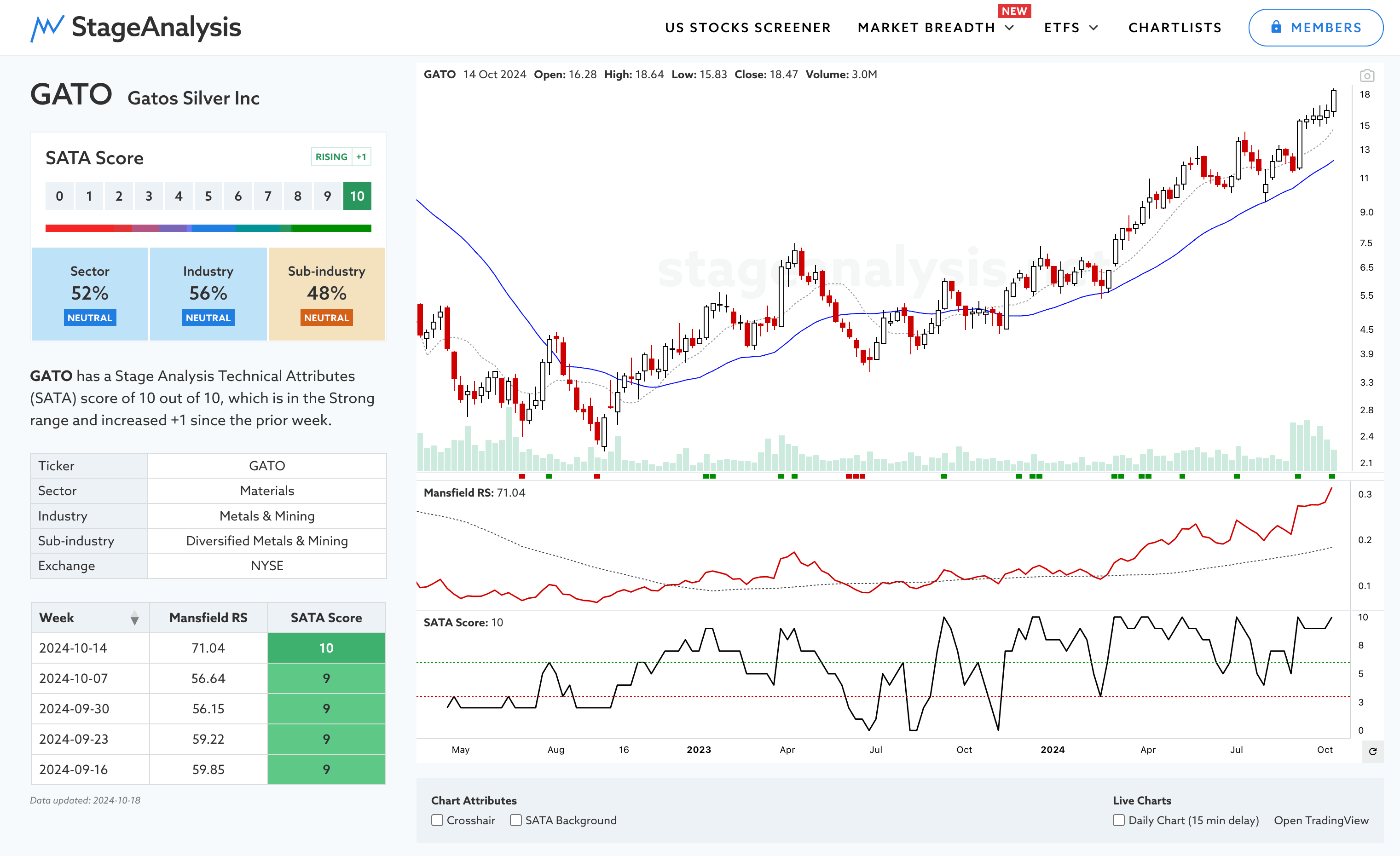
Task: Click the NYSE exchange value
Action: pos(267,566)
